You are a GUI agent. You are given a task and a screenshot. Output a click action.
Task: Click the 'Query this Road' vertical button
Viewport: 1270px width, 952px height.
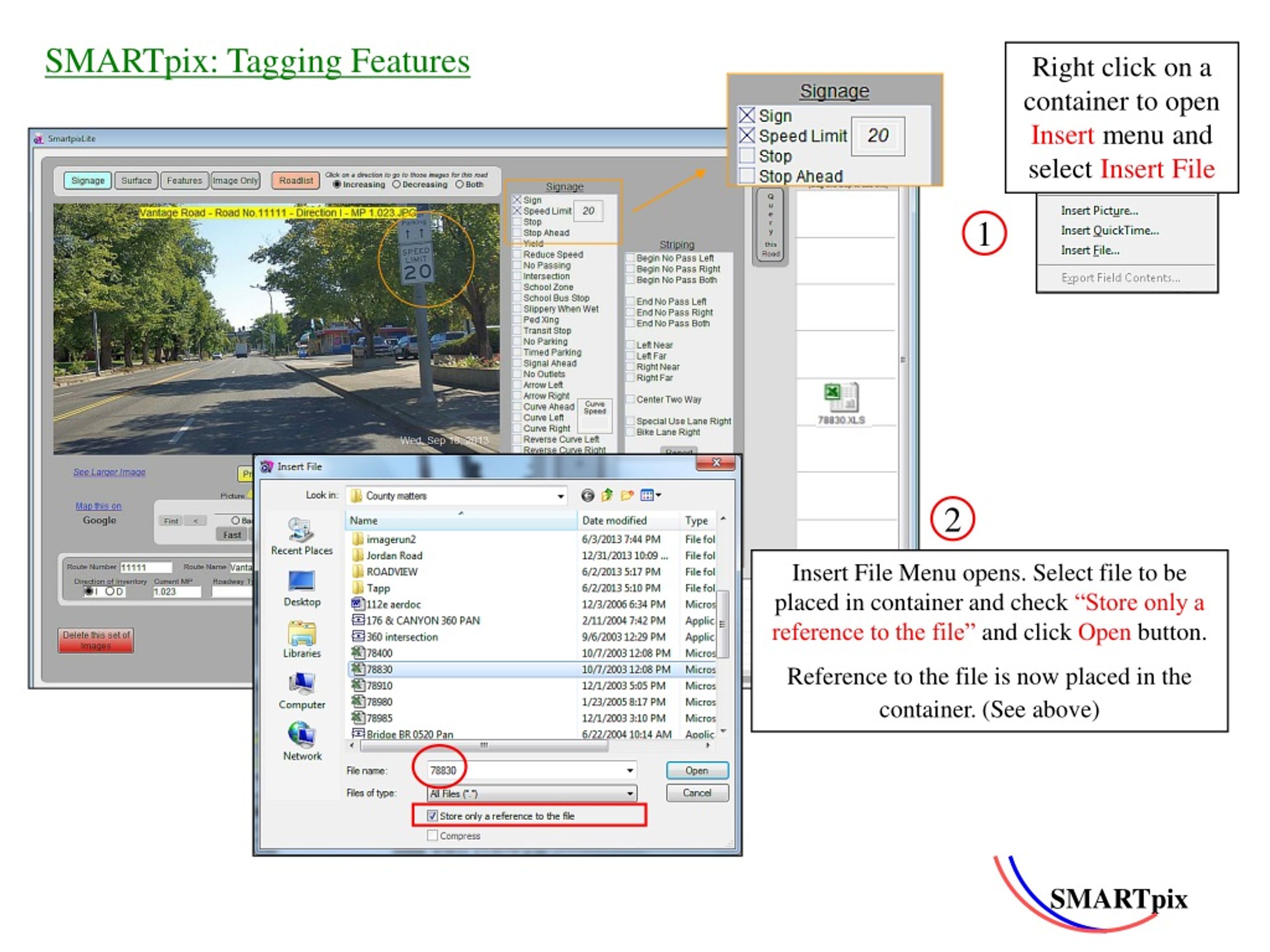[770, 226]
